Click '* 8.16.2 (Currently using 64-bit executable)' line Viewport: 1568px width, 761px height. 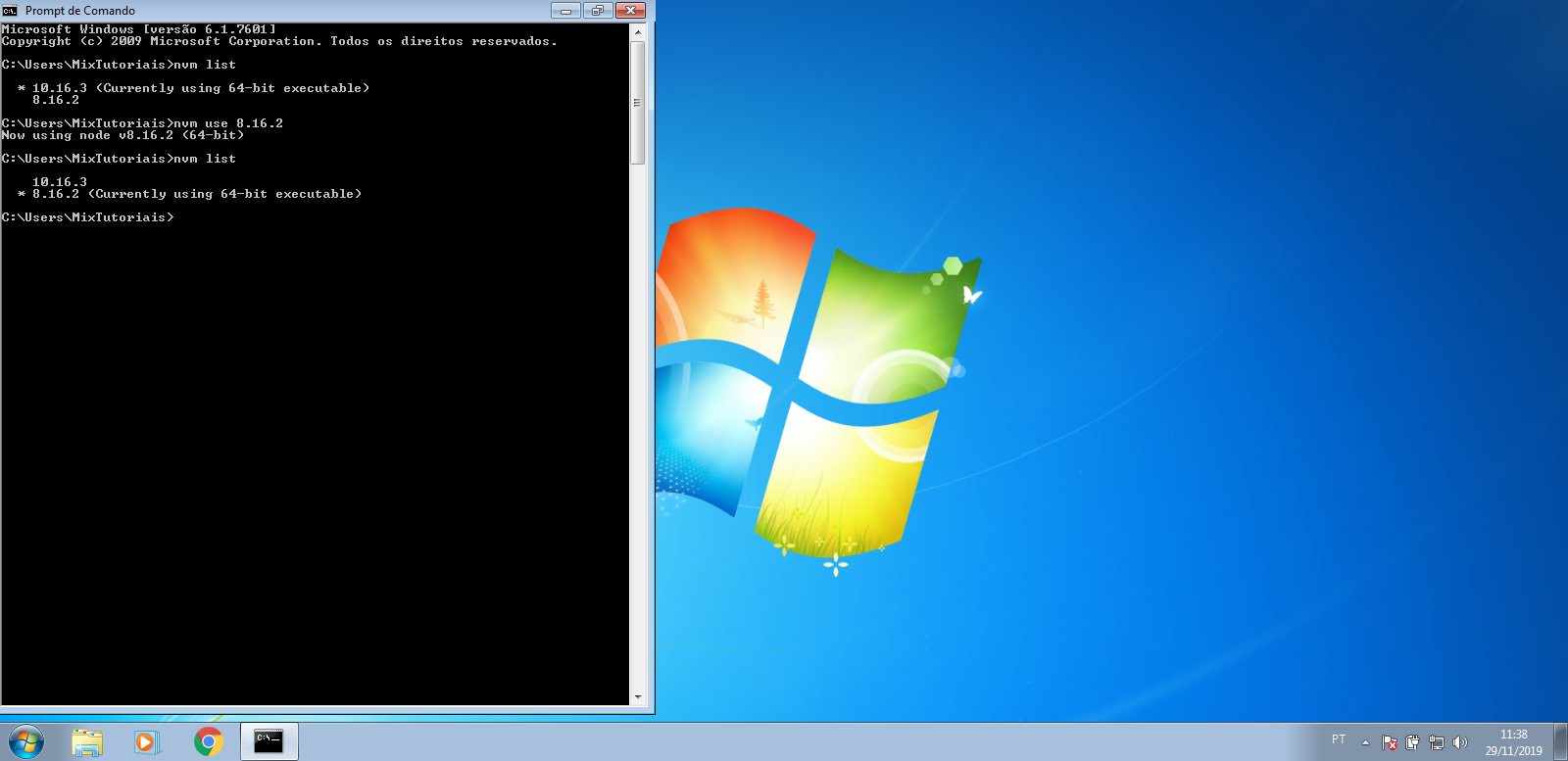(x=189, y=194)
